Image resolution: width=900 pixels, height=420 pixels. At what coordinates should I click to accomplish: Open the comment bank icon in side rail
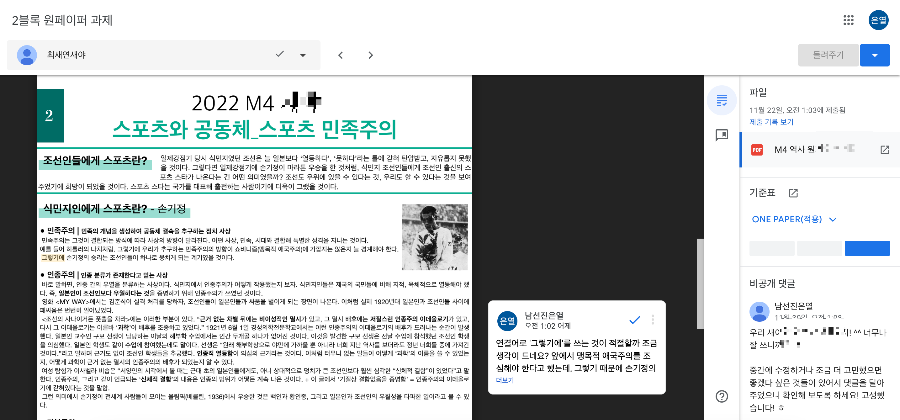[722, 135]
